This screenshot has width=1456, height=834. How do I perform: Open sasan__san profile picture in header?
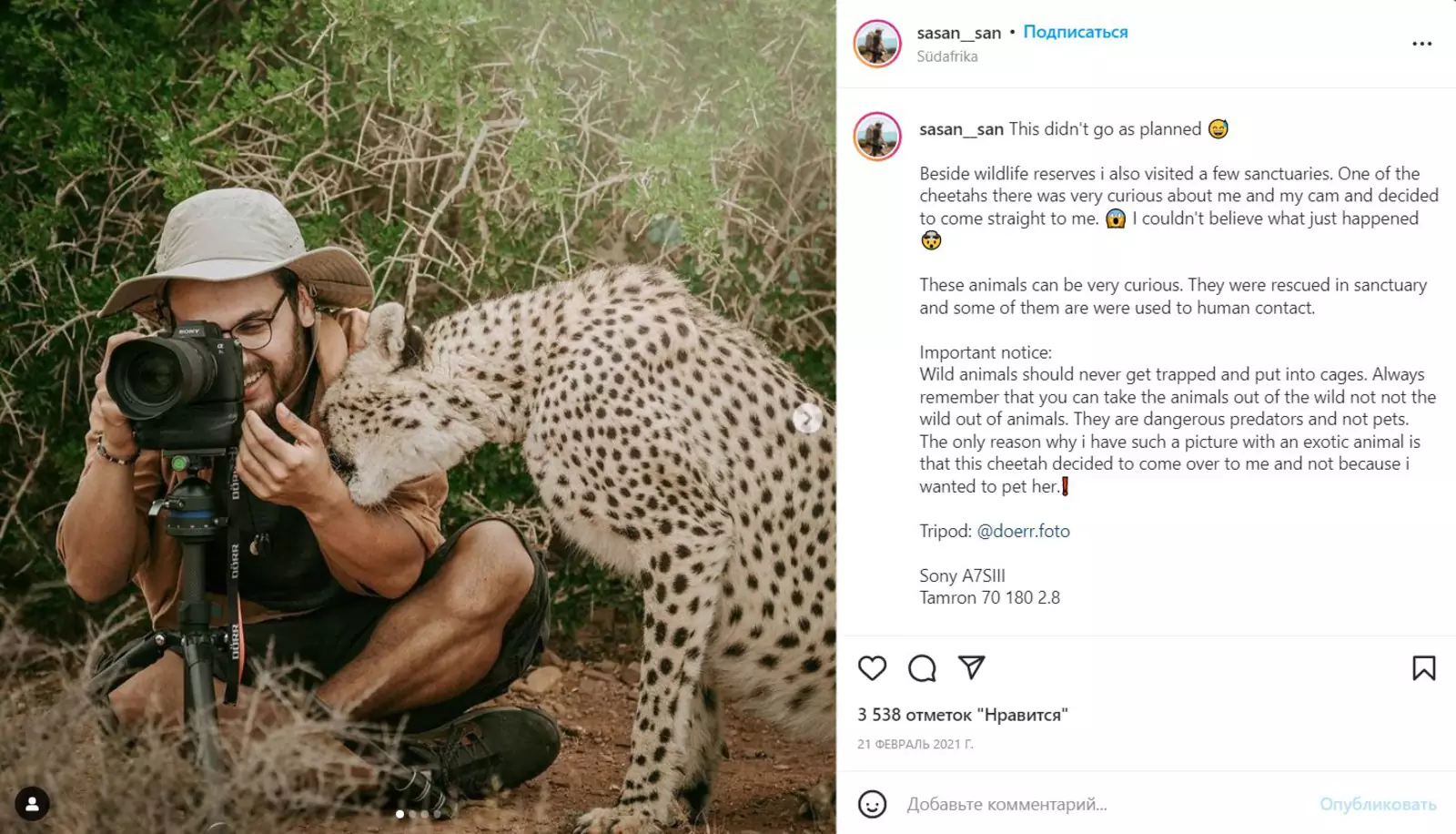877,43
